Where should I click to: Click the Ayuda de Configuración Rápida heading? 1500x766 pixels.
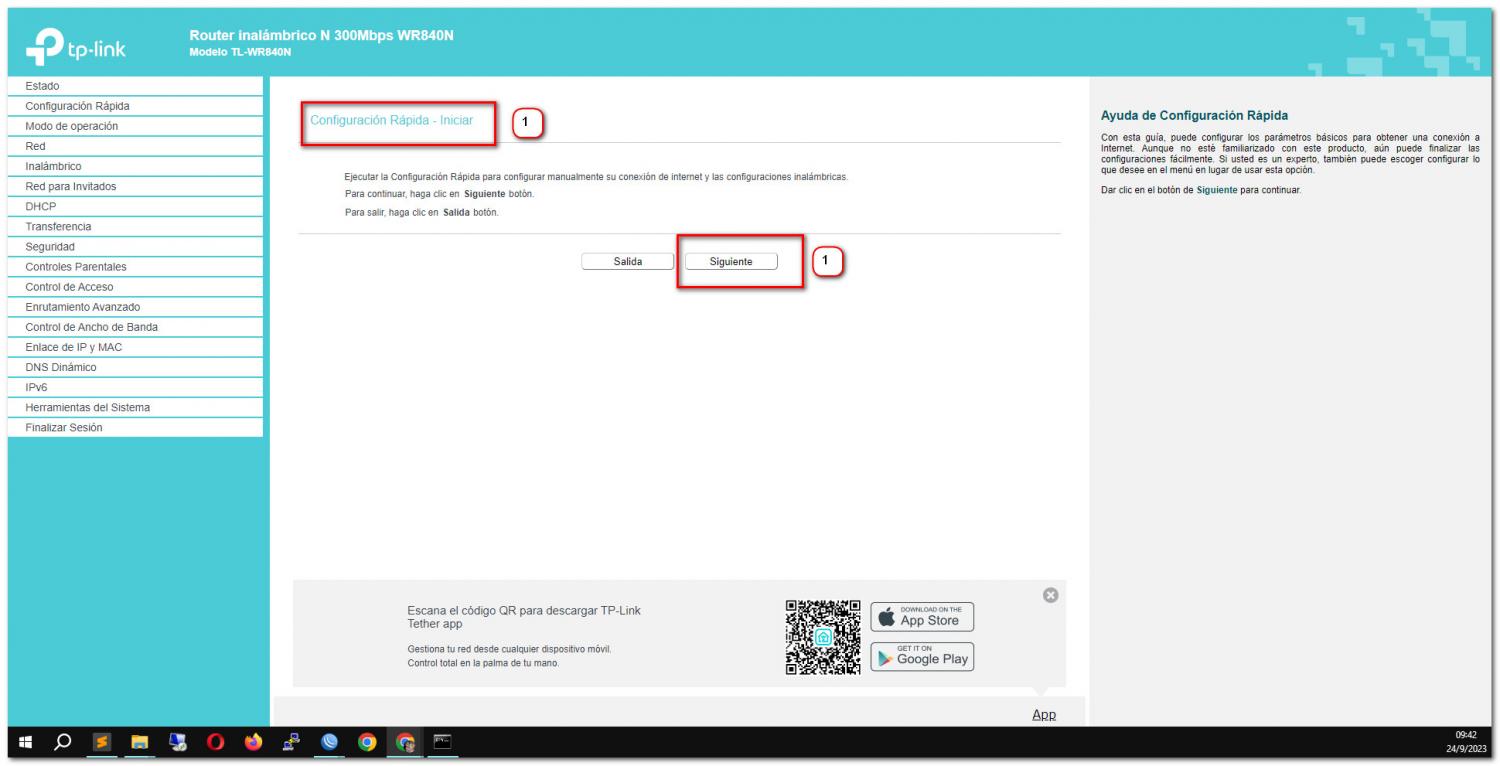[1194, 116]
